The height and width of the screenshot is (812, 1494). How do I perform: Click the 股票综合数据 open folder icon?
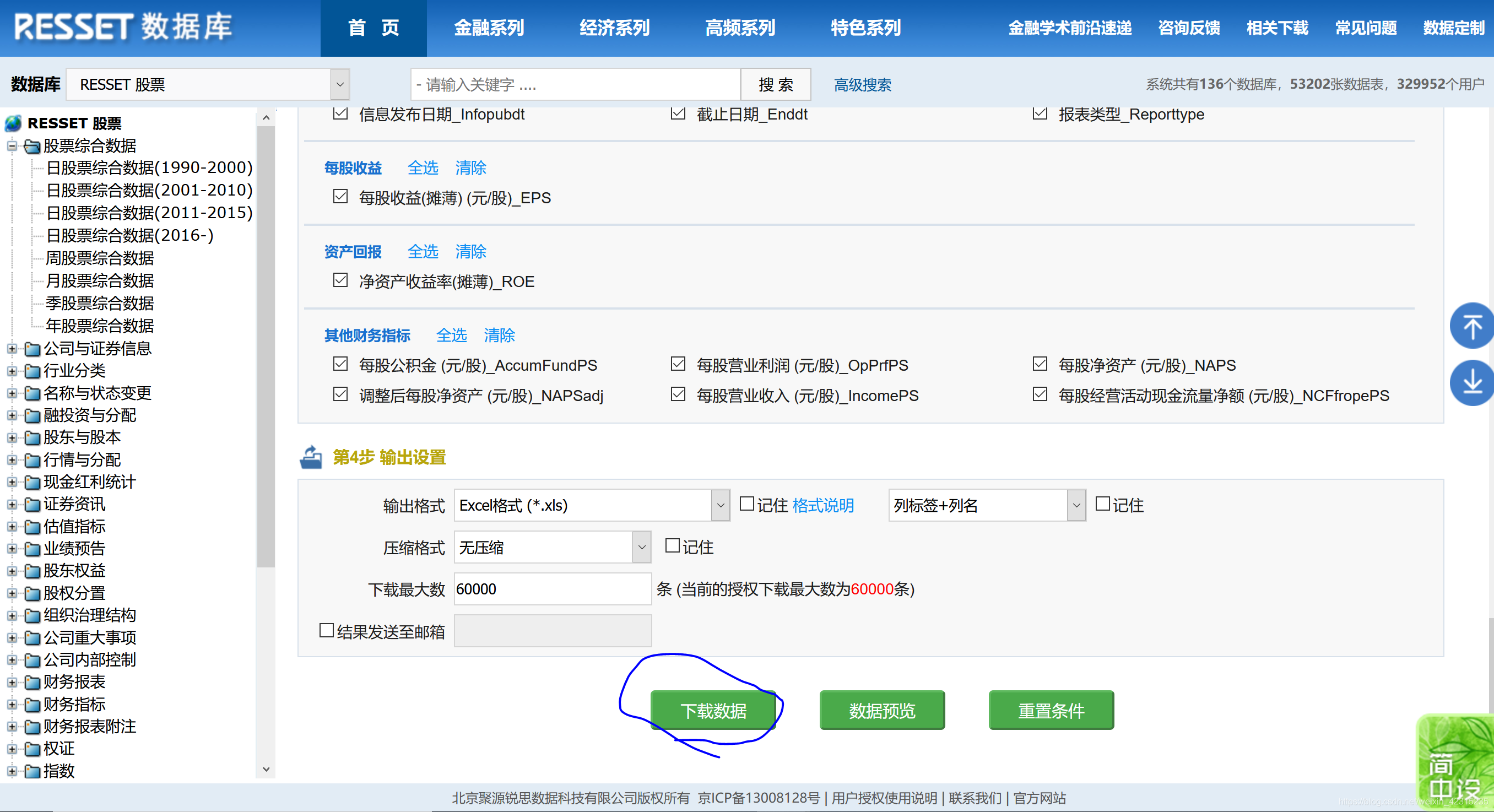click(33, 145)
